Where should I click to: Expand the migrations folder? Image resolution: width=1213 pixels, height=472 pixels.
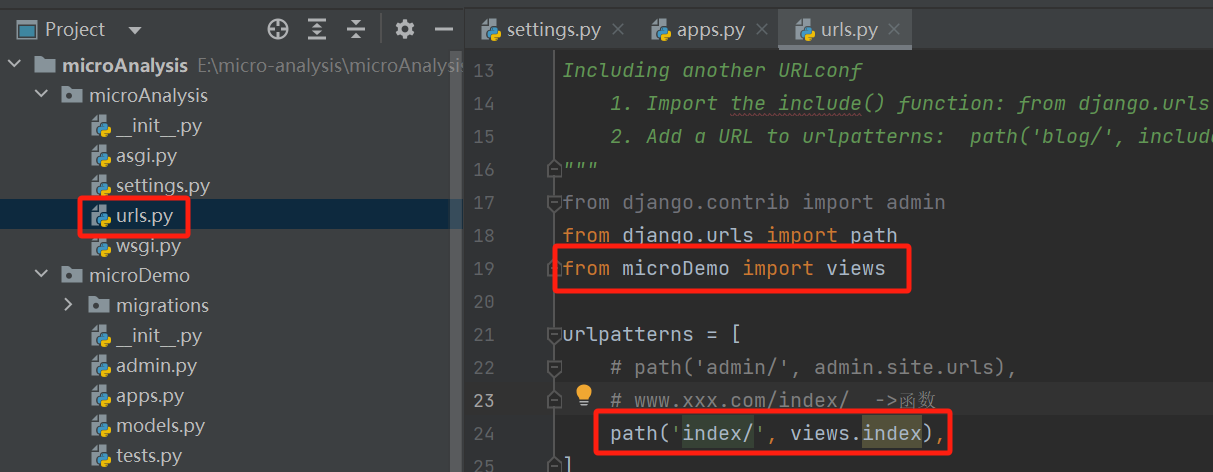tap(68, 305)
